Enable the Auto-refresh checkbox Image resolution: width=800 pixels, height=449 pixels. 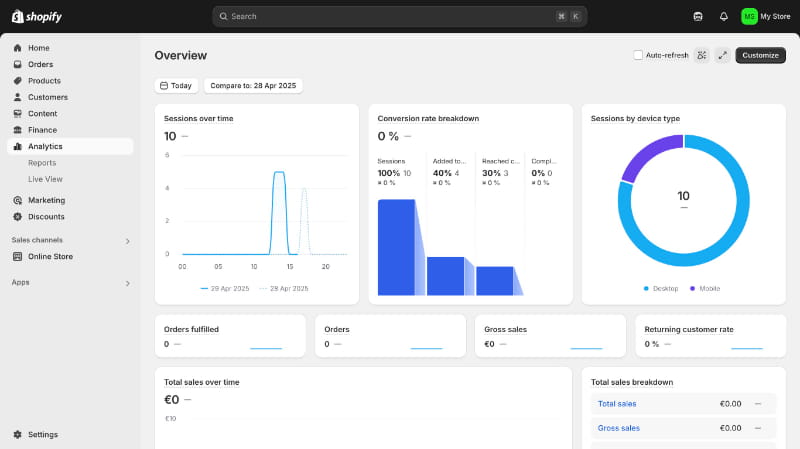tap(639, 55)
